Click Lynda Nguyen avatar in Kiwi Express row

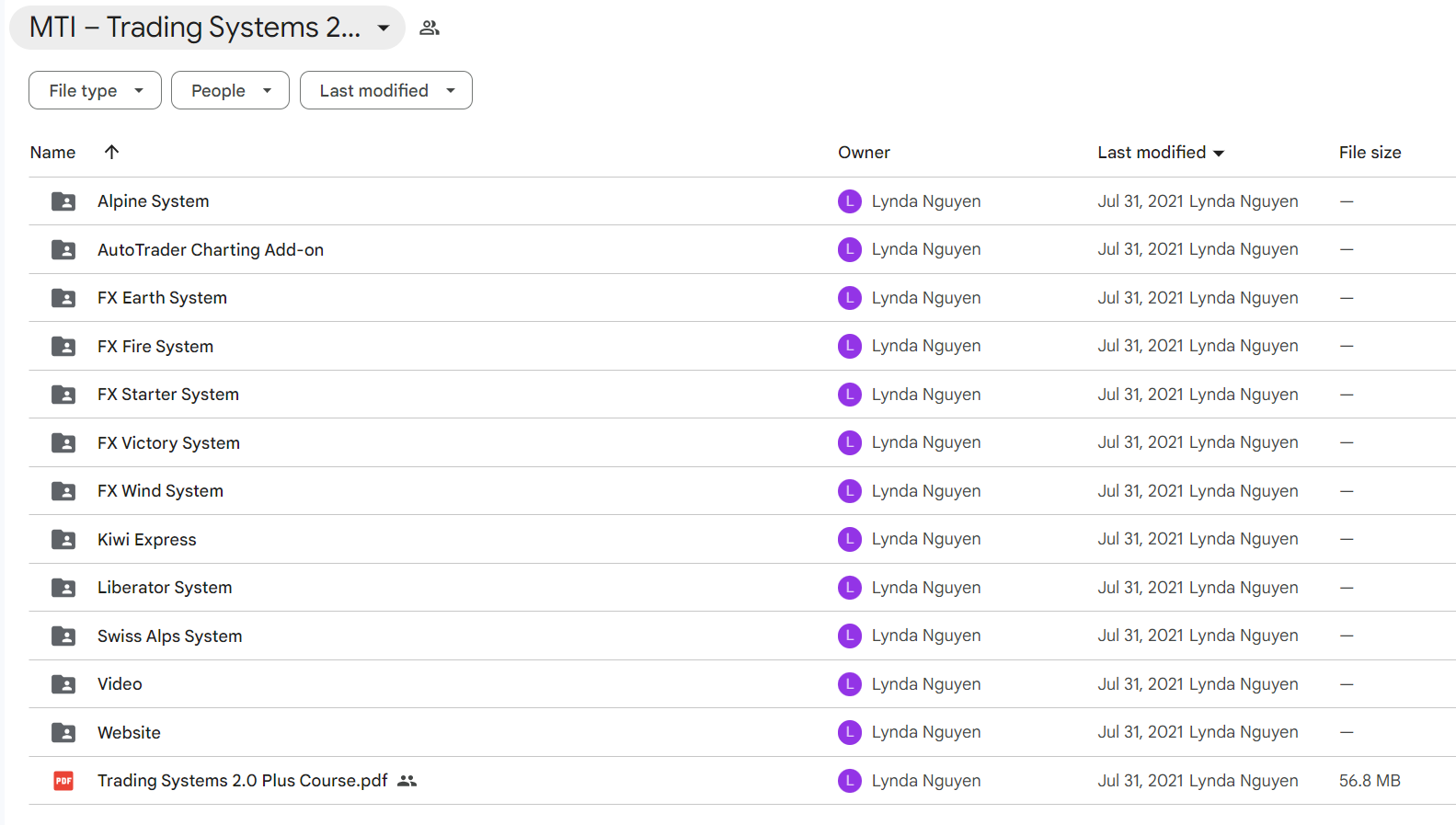(x=850, y=539)
